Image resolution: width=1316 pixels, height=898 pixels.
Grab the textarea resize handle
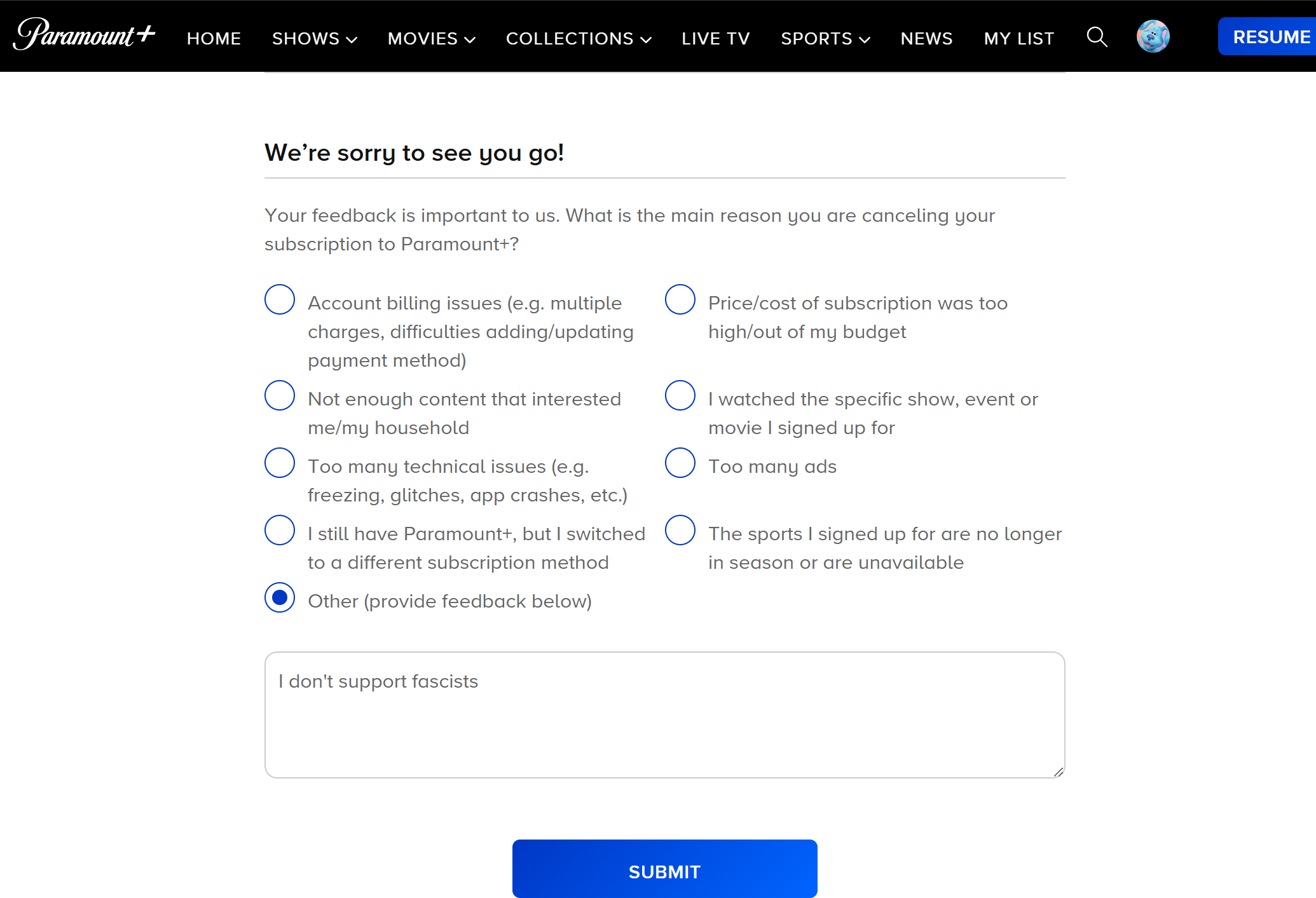[1058, 772]
